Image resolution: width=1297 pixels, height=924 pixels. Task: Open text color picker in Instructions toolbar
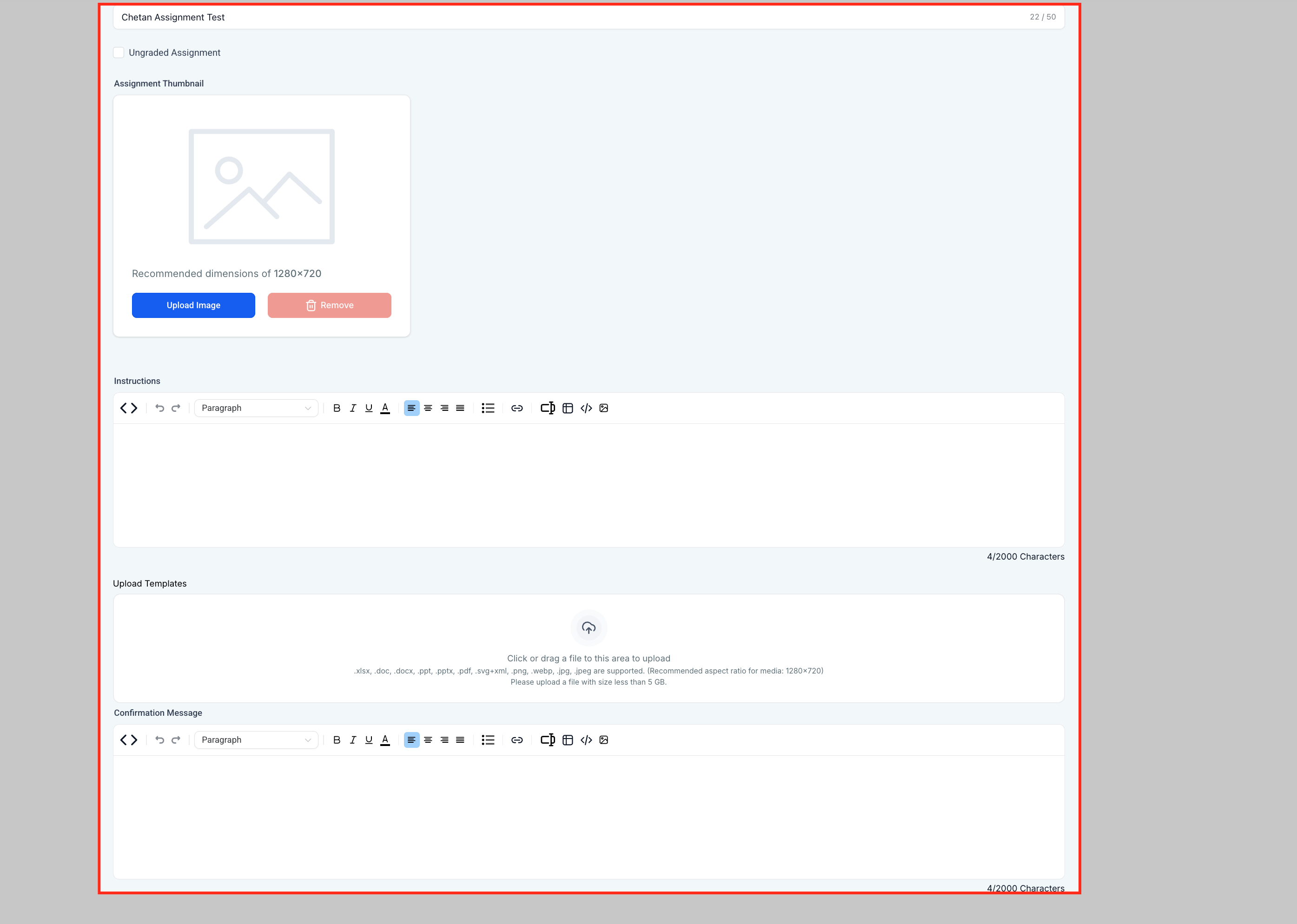(385, 408)
